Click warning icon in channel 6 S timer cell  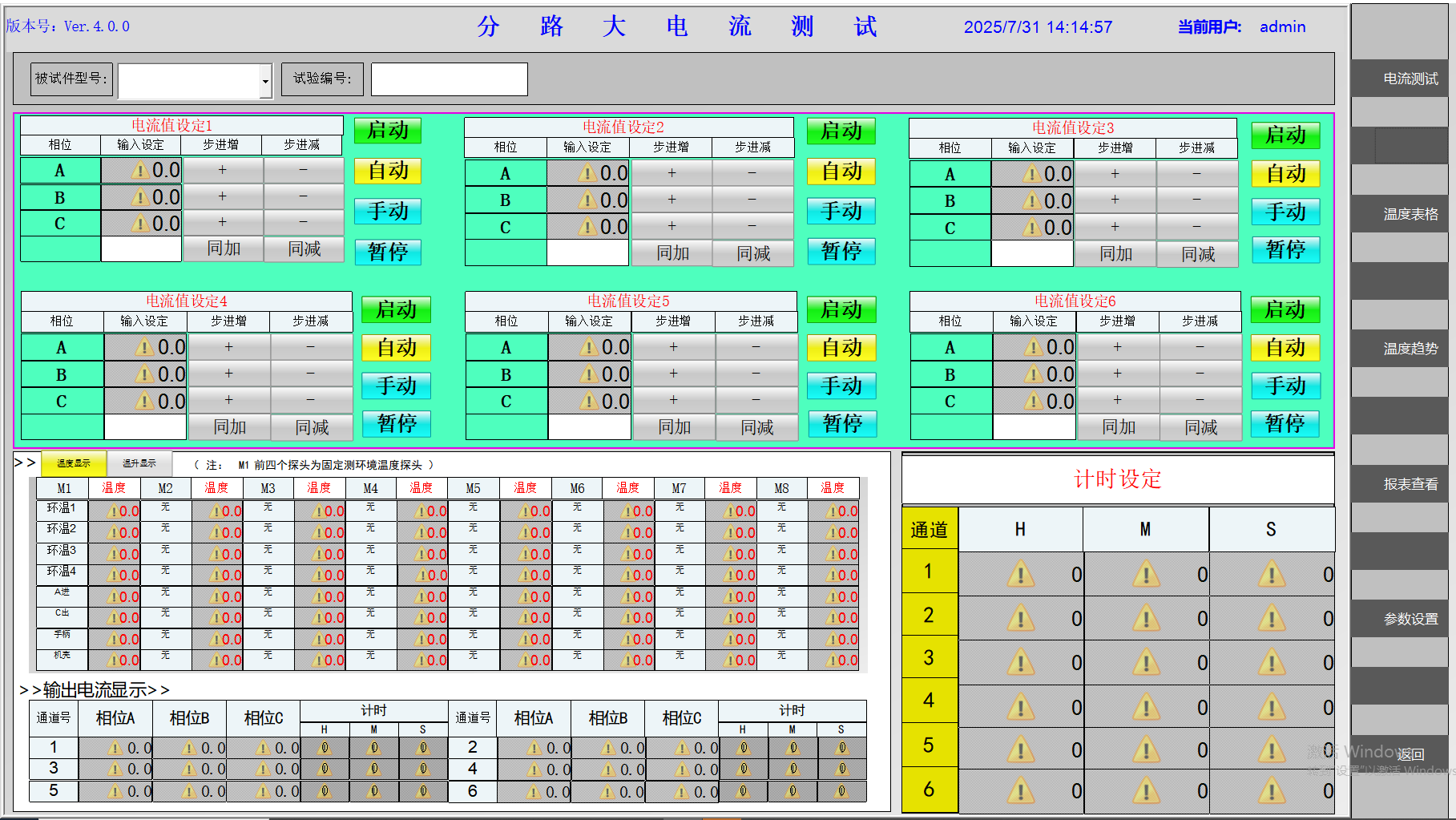coord(1271,792)
